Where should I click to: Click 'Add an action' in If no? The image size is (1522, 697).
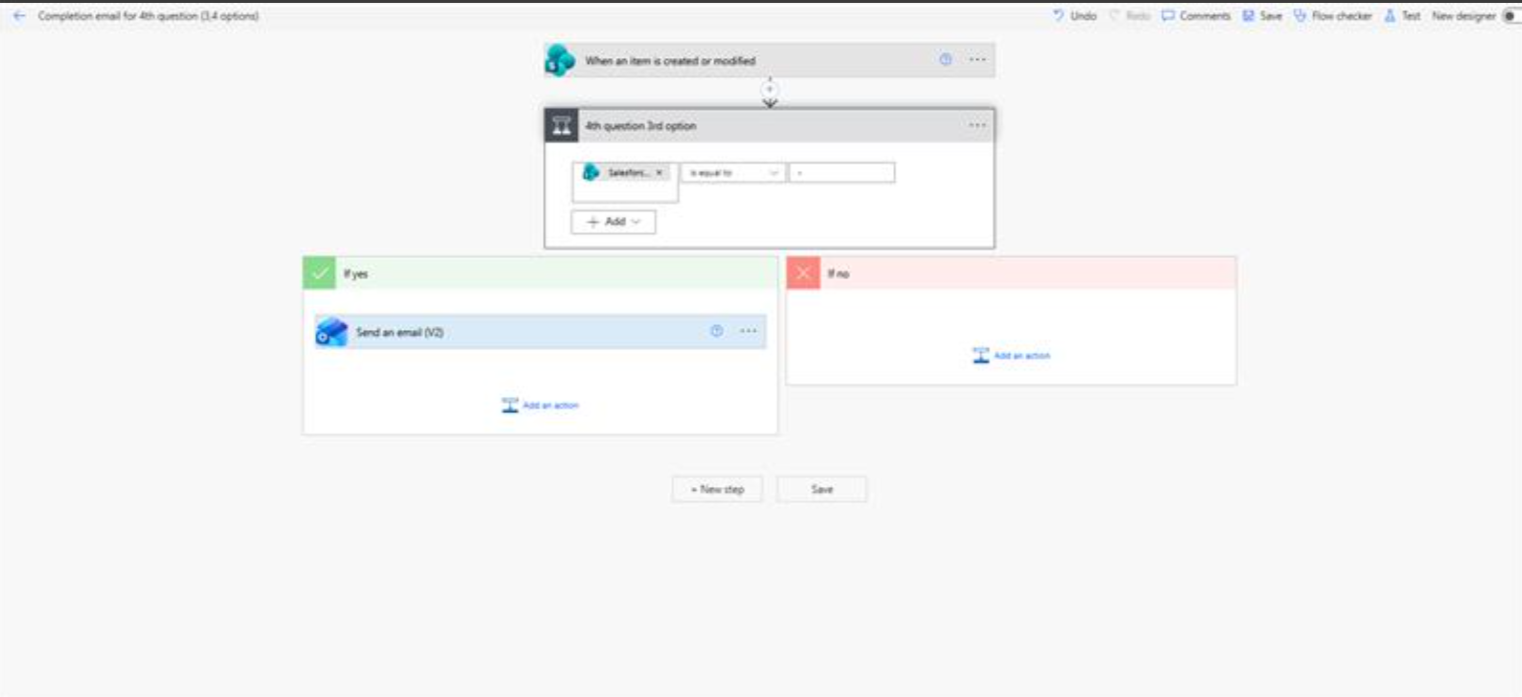1011,355
